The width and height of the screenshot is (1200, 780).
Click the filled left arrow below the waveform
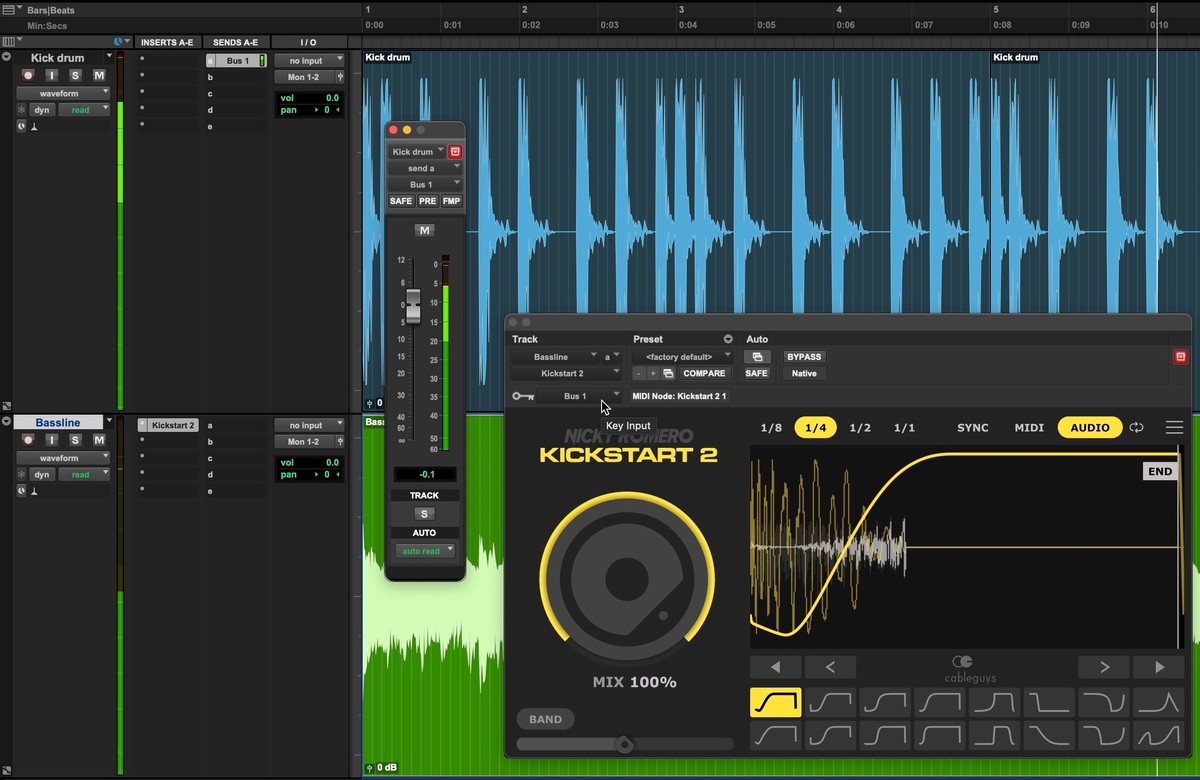coord(775,667)
